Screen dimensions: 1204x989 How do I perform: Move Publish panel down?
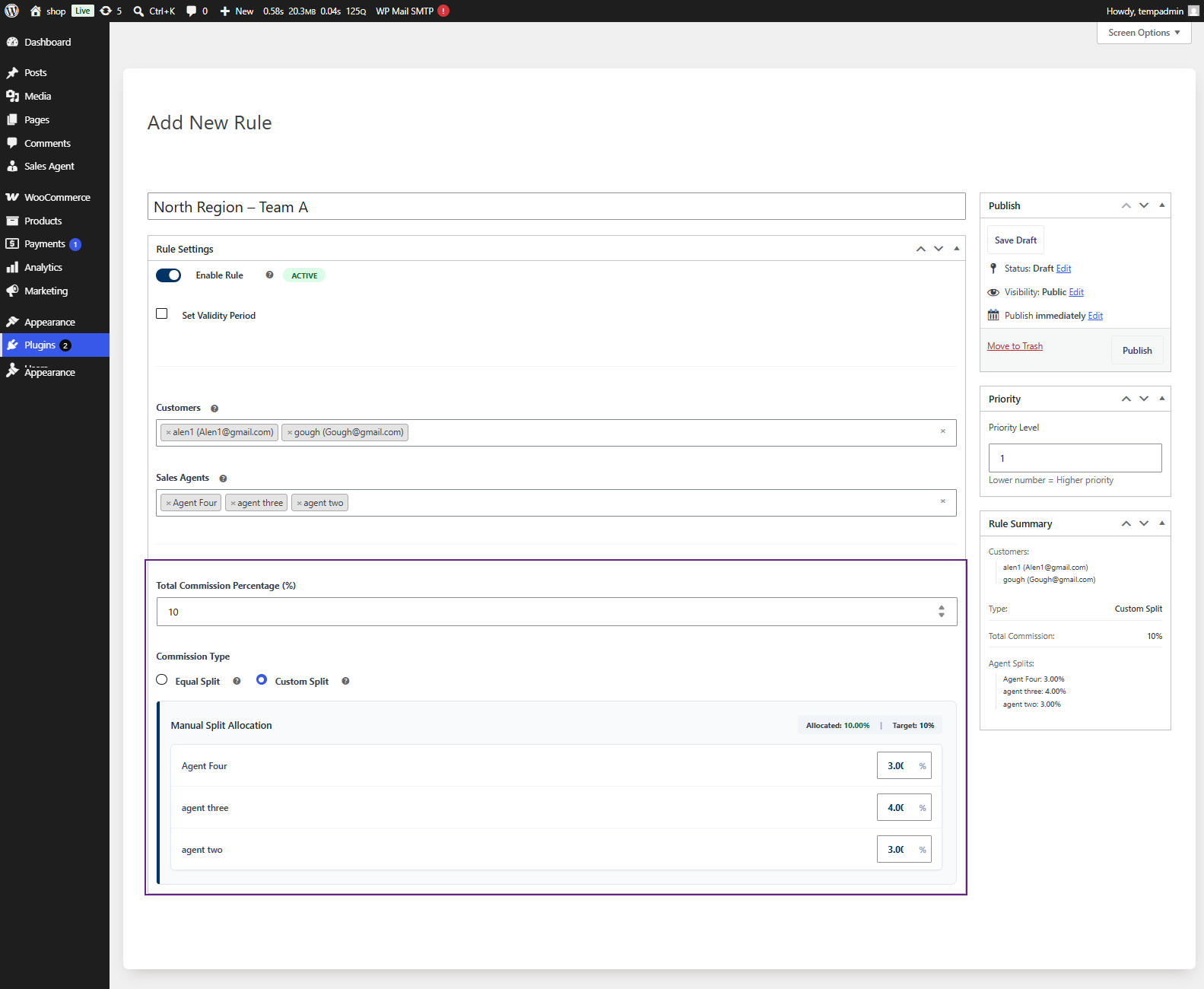(1144, 205)
